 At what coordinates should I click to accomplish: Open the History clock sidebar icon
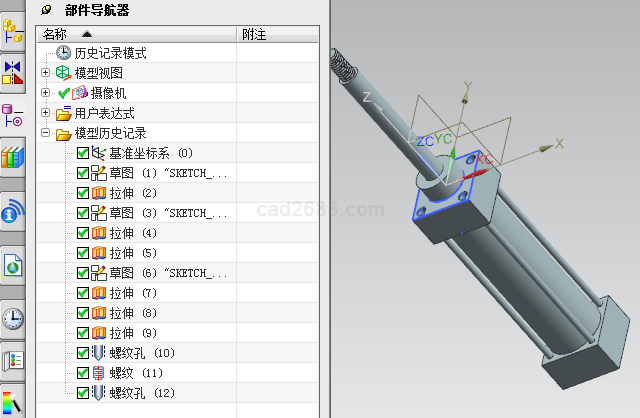(13, 318)
